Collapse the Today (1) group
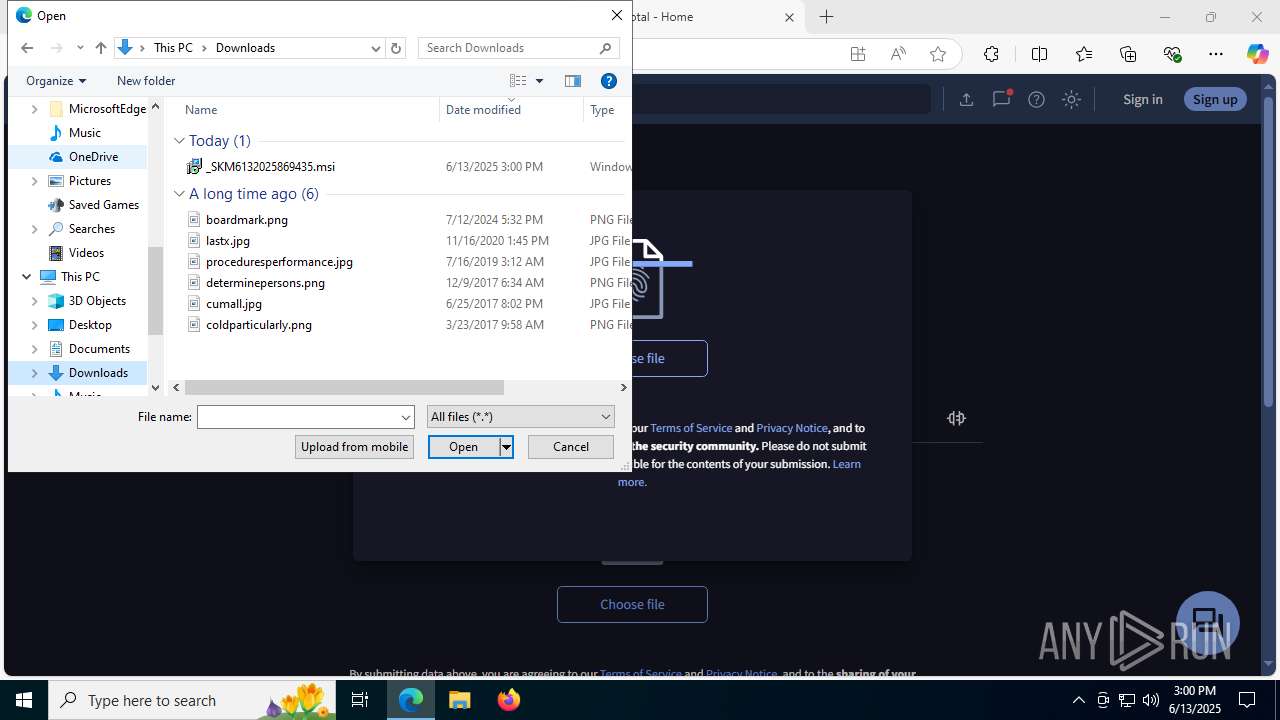 tap(180, 141)
